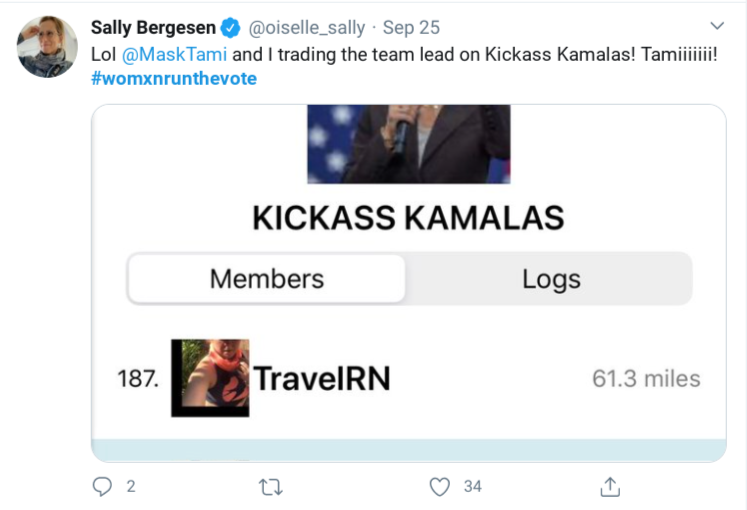Open Sally Bergesen's profile avatar
The height and width of the screenshot is (510, 747).
47,47
